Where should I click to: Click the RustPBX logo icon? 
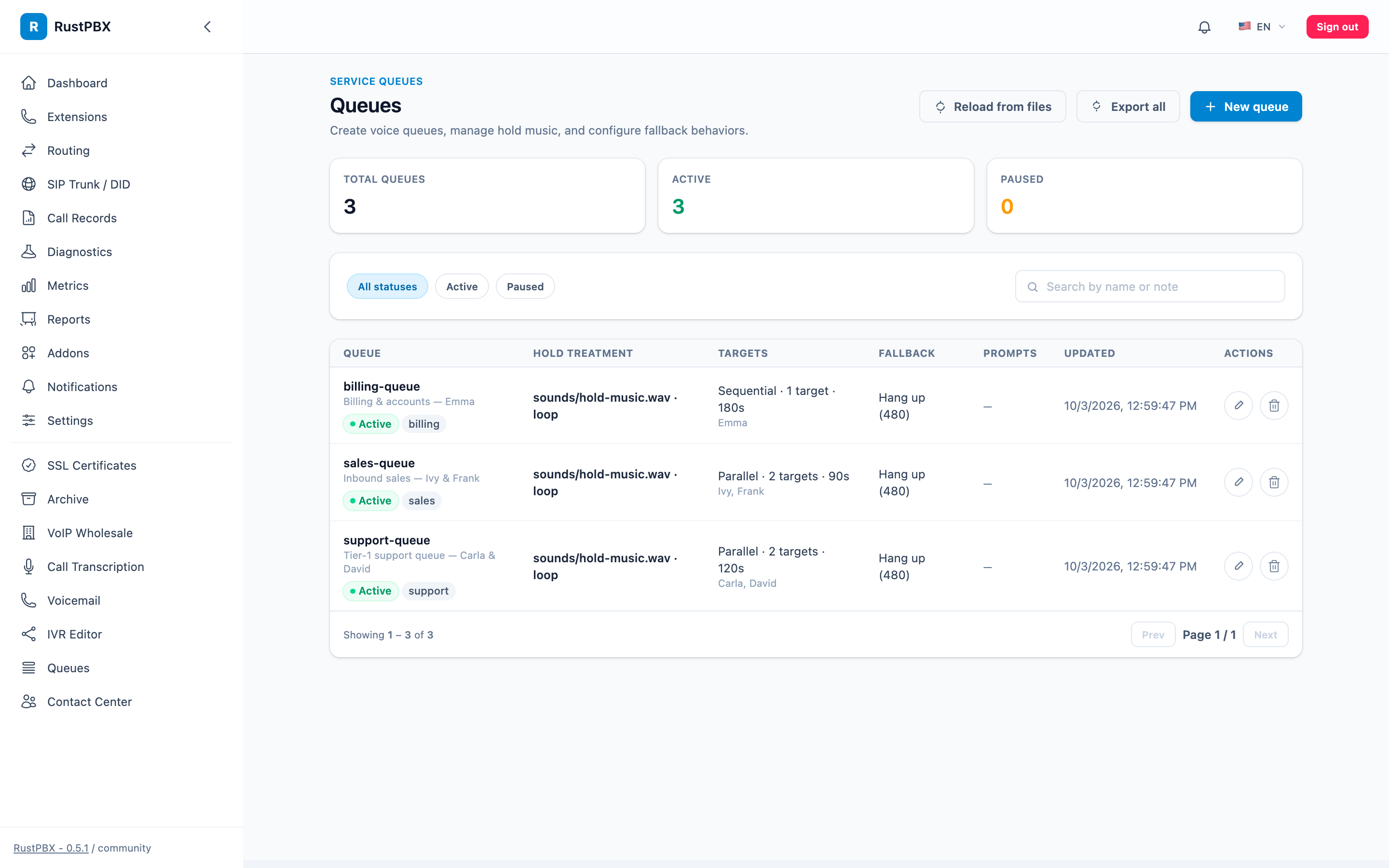tap(33, 27)
